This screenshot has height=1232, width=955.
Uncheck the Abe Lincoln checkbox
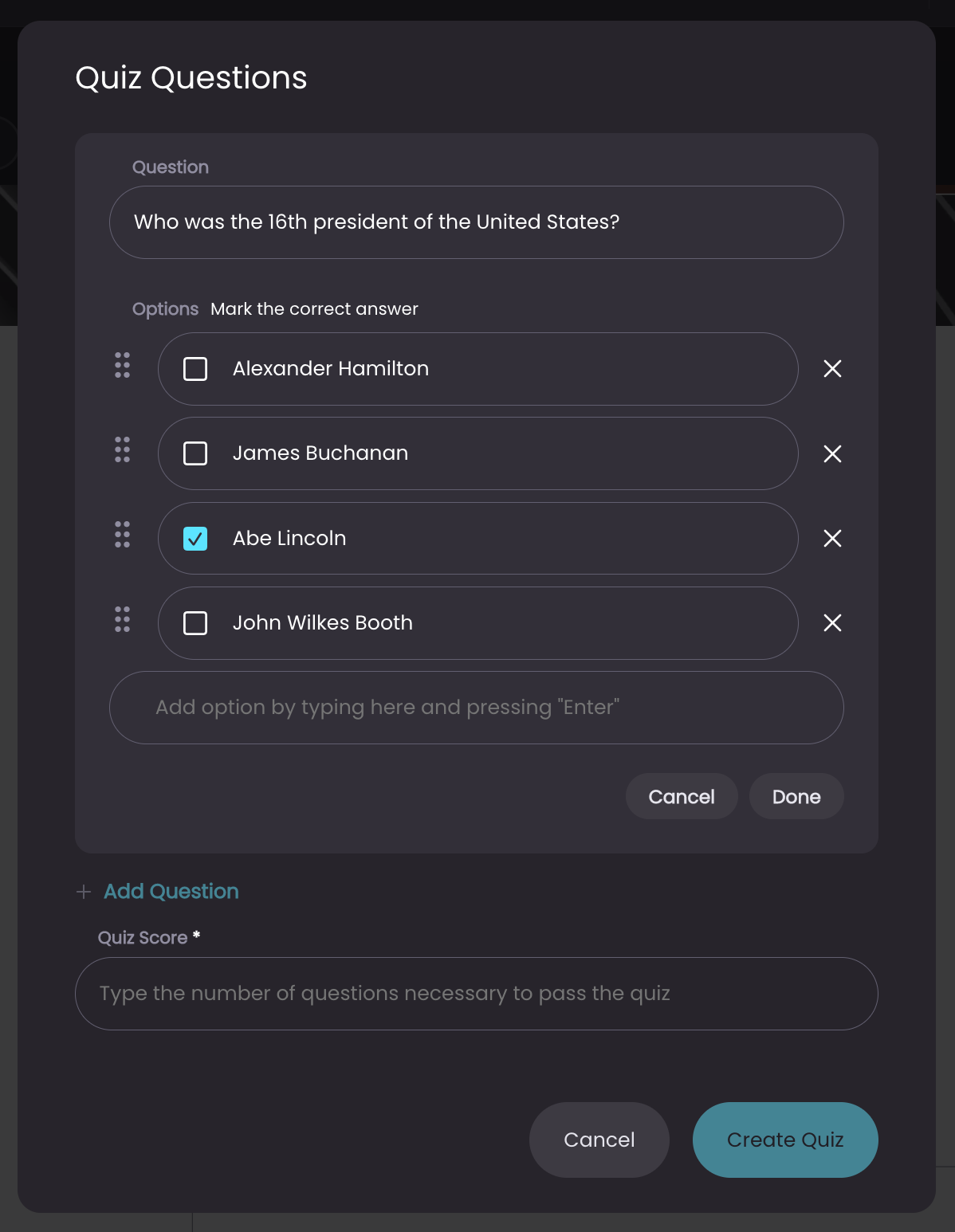click(195, 539)
